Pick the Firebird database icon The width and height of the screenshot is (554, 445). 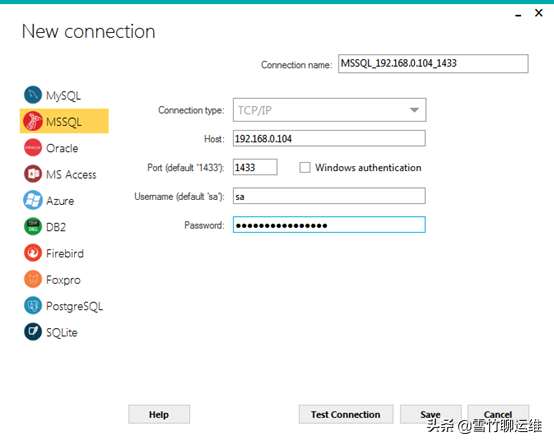(33, 253)
